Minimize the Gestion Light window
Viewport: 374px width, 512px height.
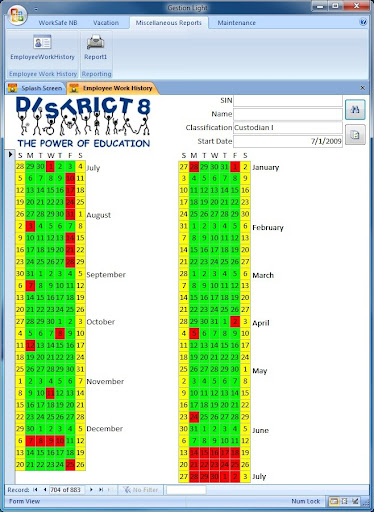tap(320, 6)
